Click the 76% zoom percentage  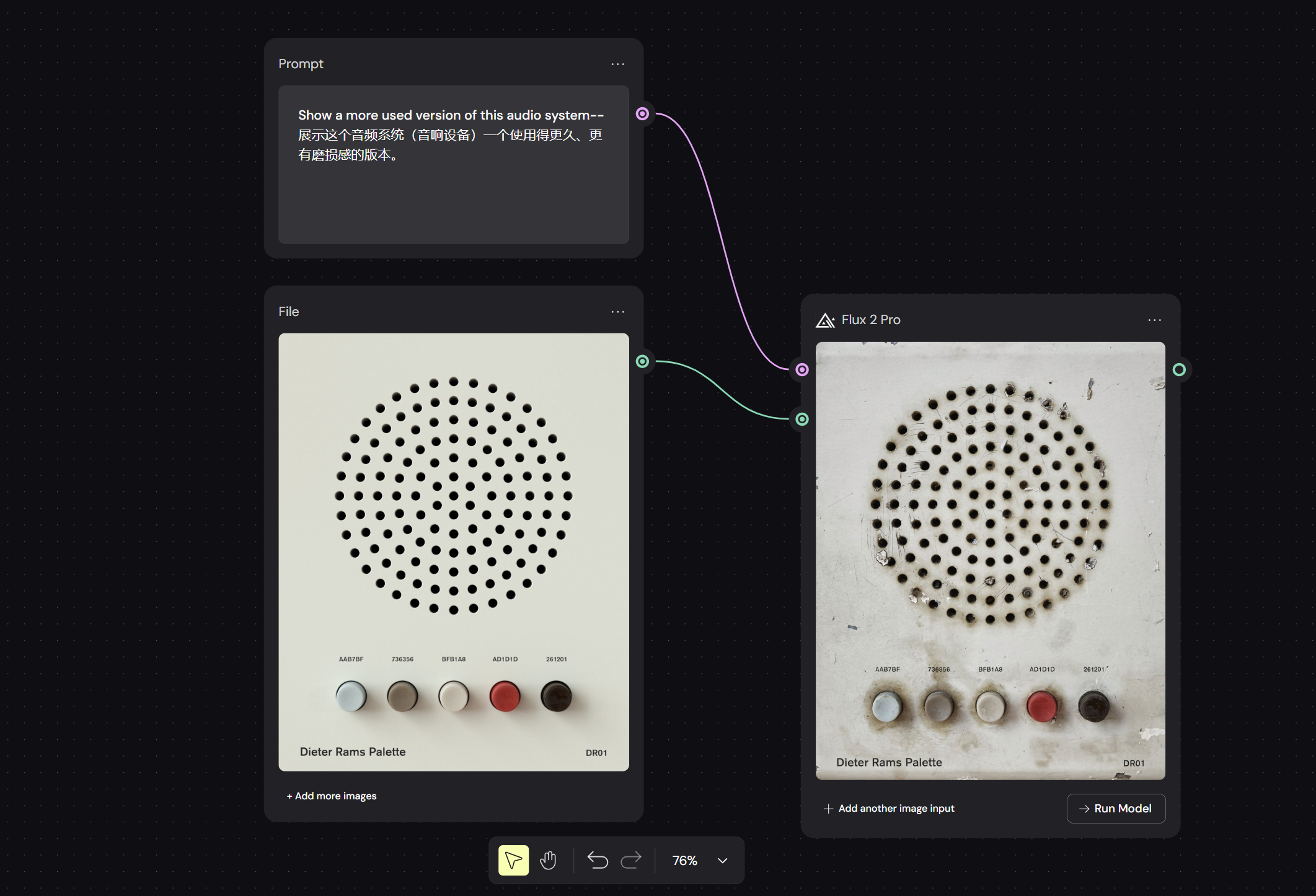[684, 861]
